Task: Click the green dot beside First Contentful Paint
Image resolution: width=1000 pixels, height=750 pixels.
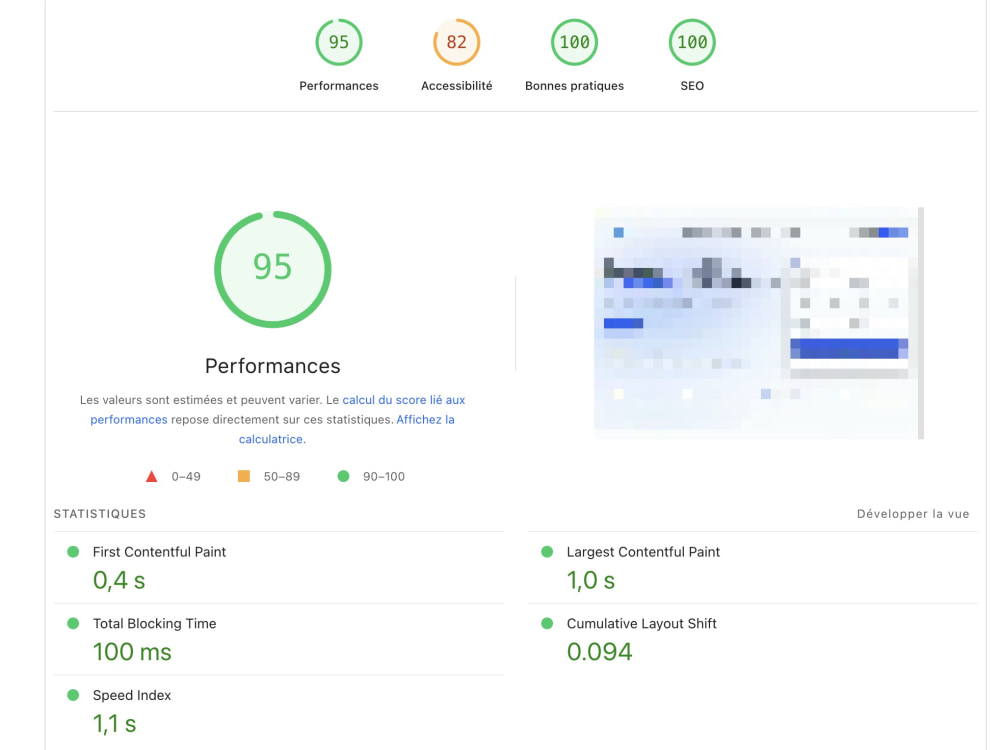Action: coord(73,552)
